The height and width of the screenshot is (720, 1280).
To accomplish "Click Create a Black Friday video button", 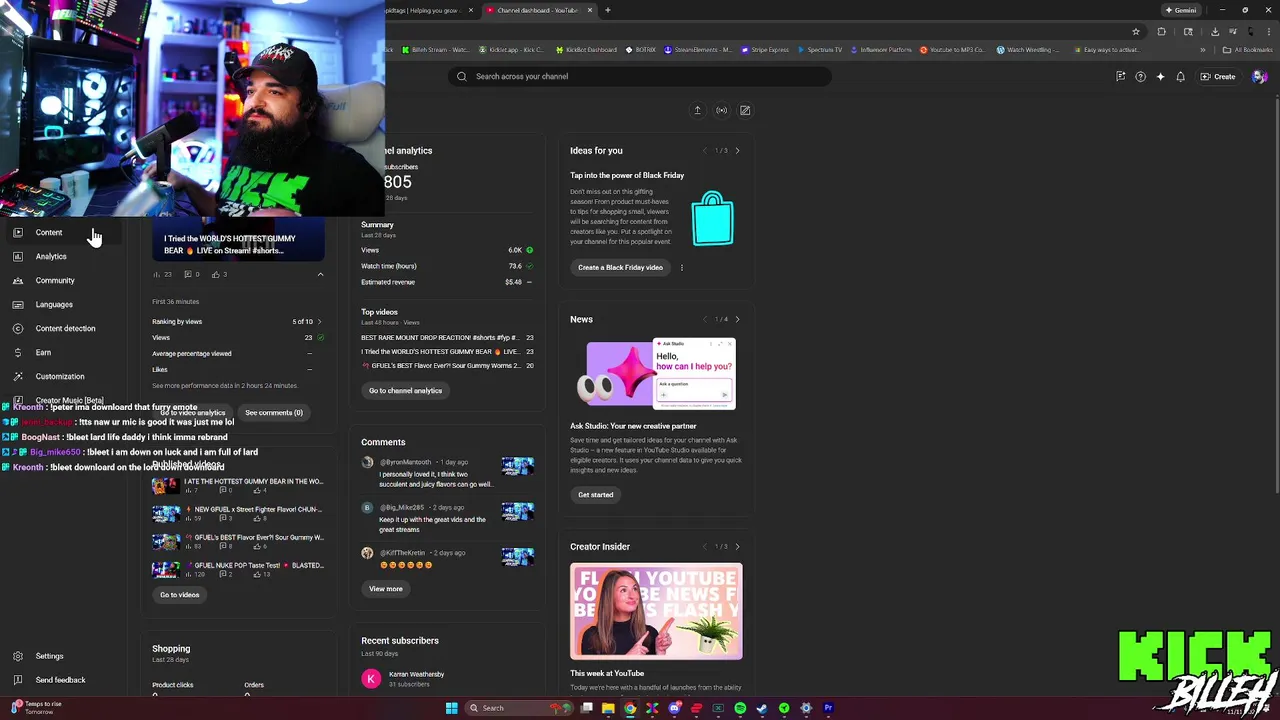I will point(620,267).
